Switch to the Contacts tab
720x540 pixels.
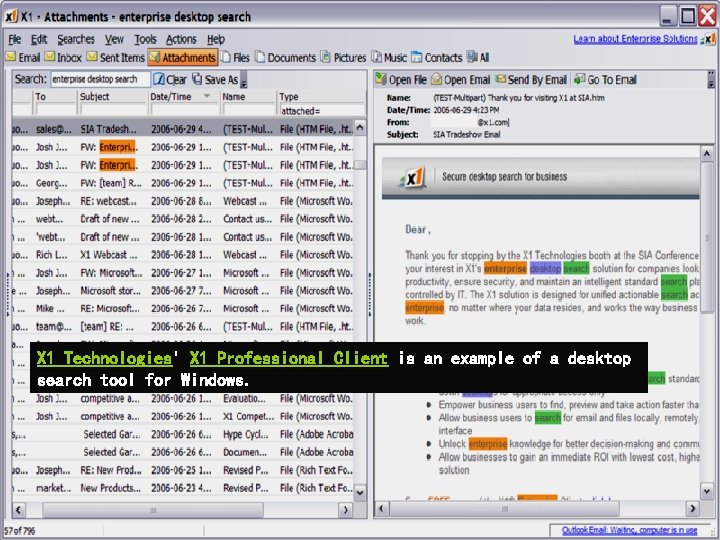437,57
